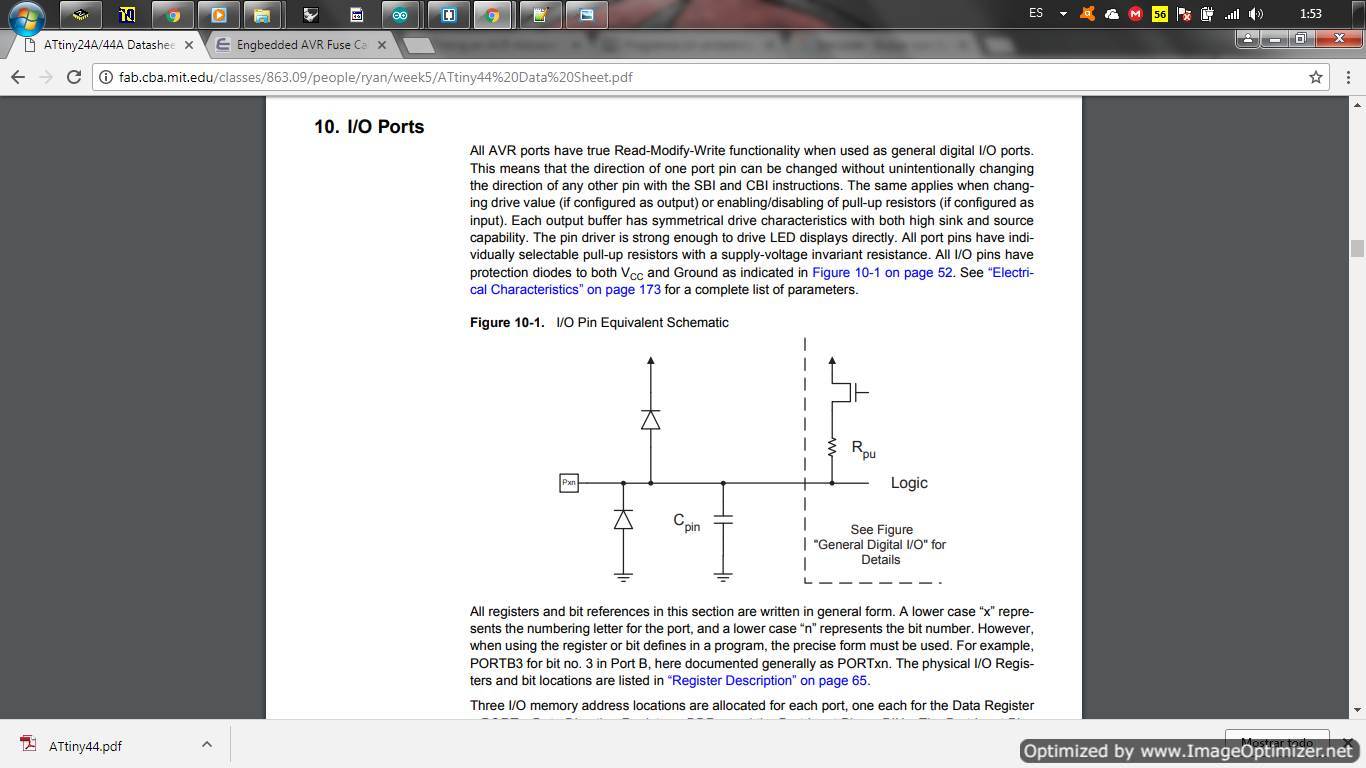The height and width of the screenshot is (768, 1366).
Task: Click the PDF scrollbar up arrow
Action: pyautogui.click(x=1357, y=104)
